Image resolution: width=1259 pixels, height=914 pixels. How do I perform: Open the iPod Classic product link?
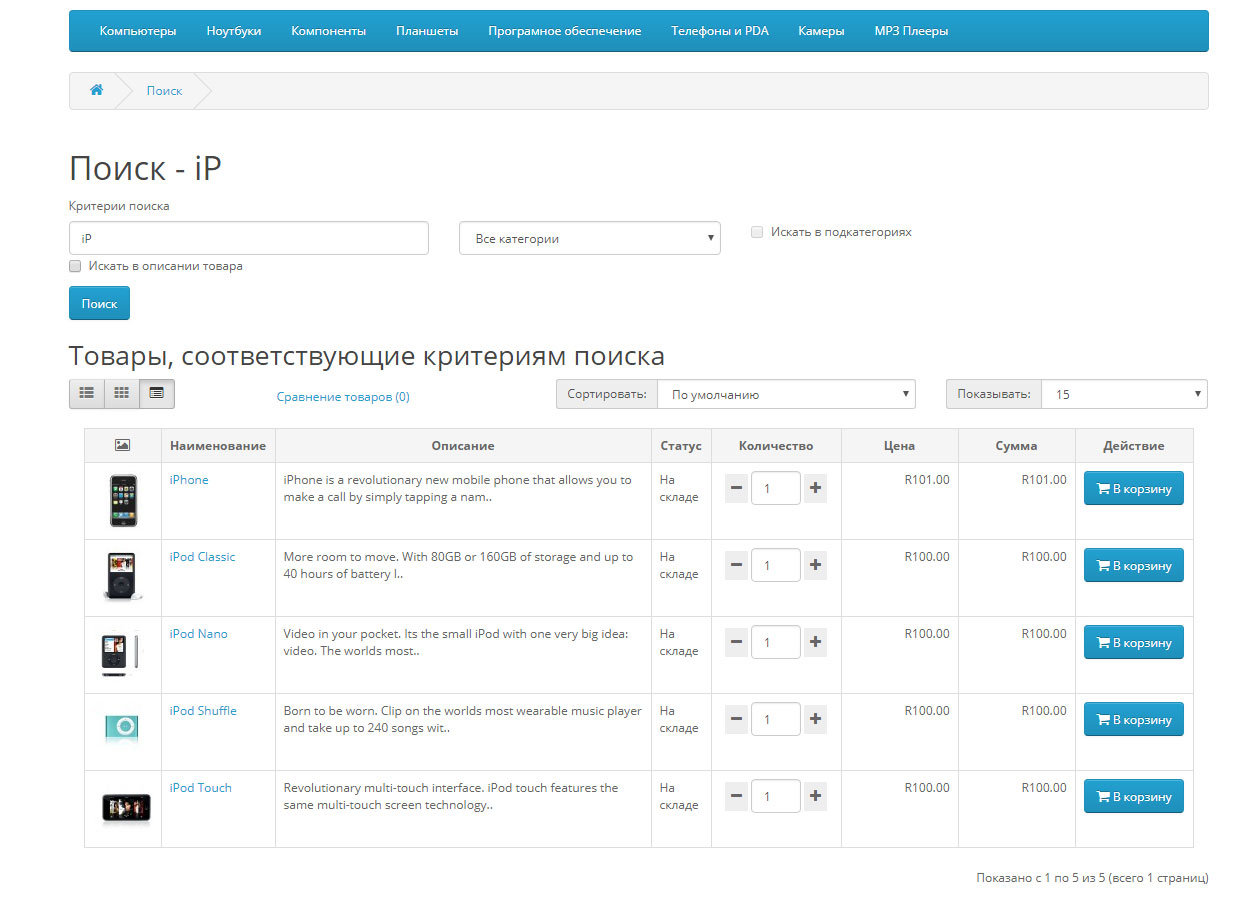(x=202, y=557)
